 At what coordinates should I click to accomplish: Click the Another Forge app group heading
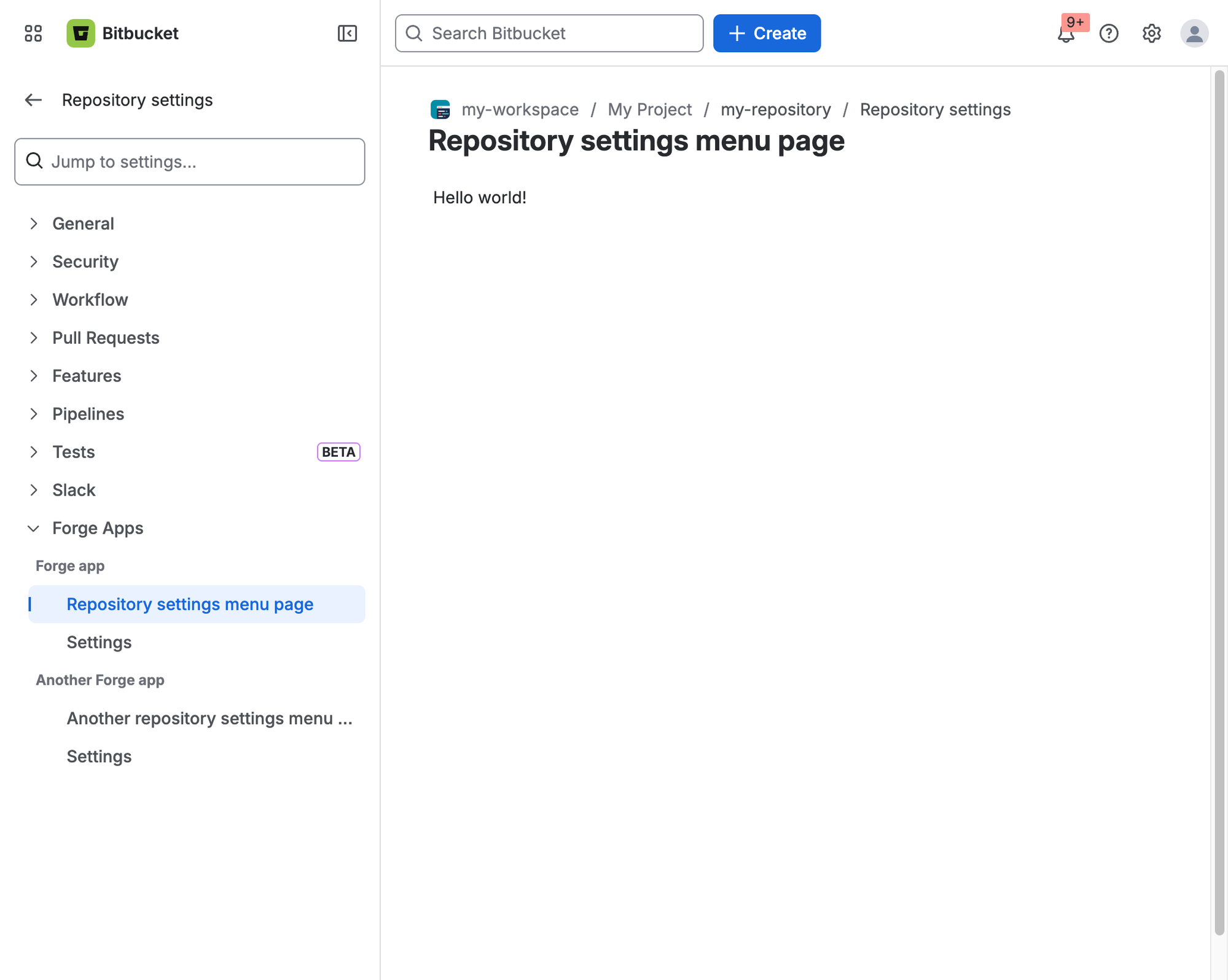pyautogui.click(x=100, y=680)
